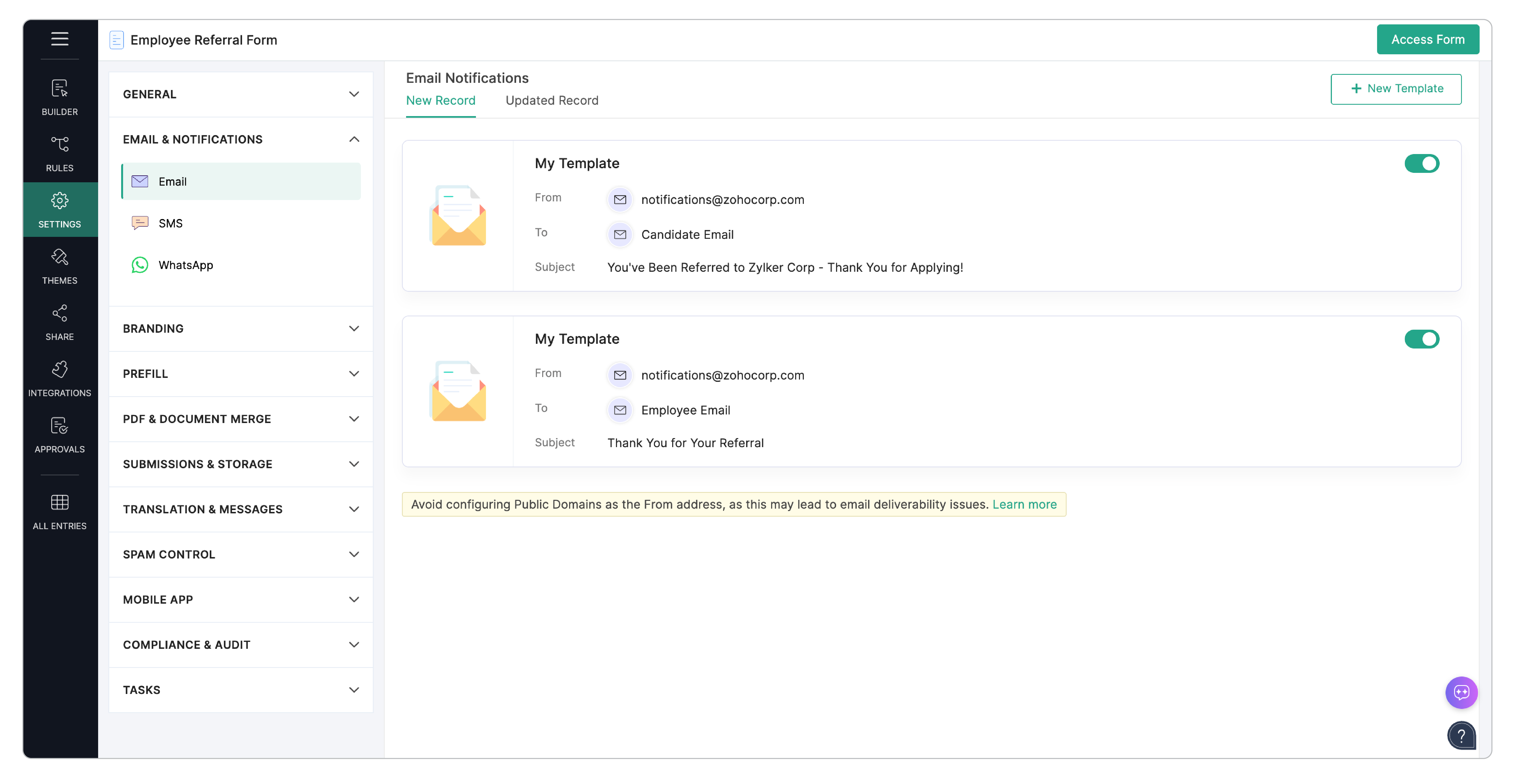Click the Access Form button
The height and width of the screenshot is (784, 1514).
(x=1428, y=39)
